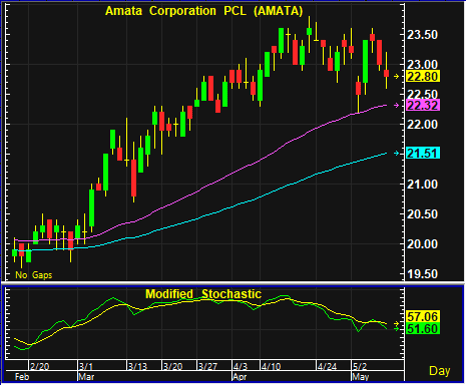Click the 2/20 date marker

pyautogui.click(x=39, y=366)
